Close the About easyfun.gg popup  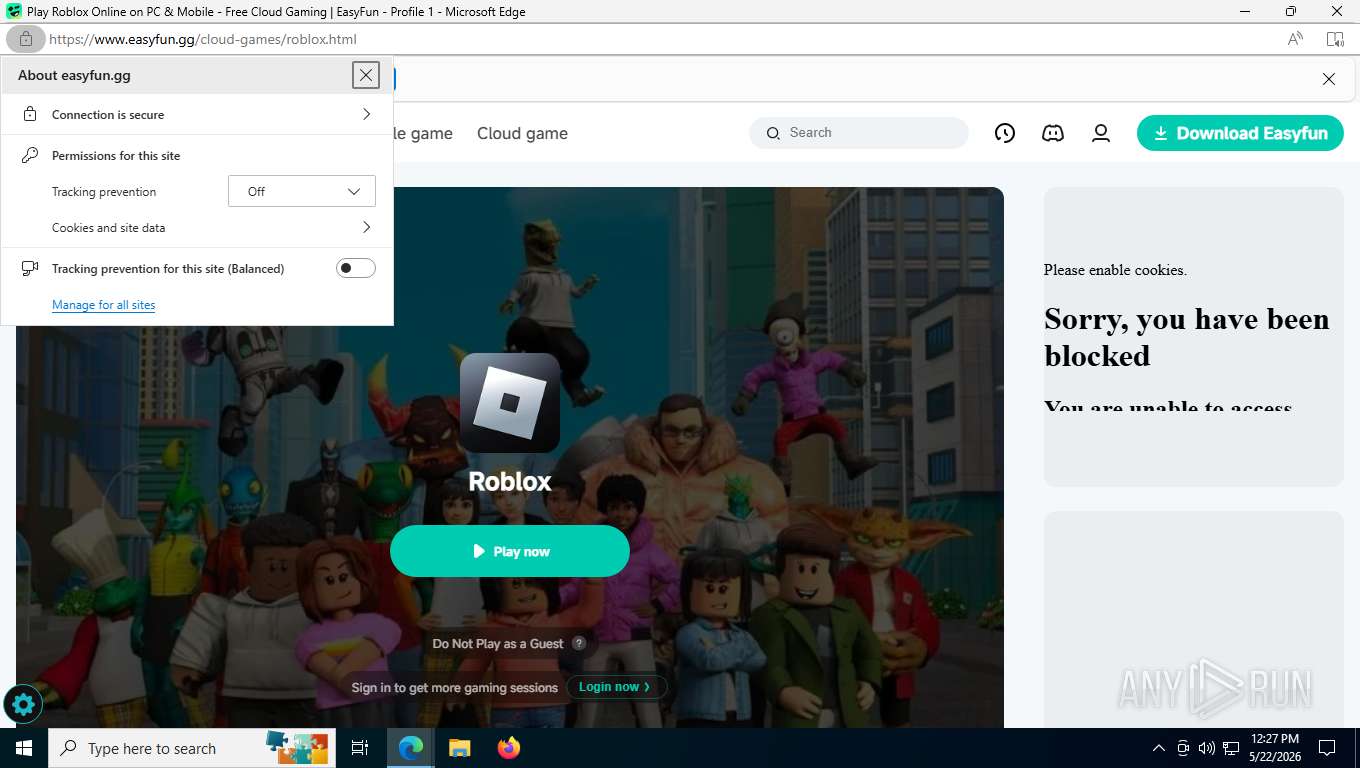coord(366,75)
